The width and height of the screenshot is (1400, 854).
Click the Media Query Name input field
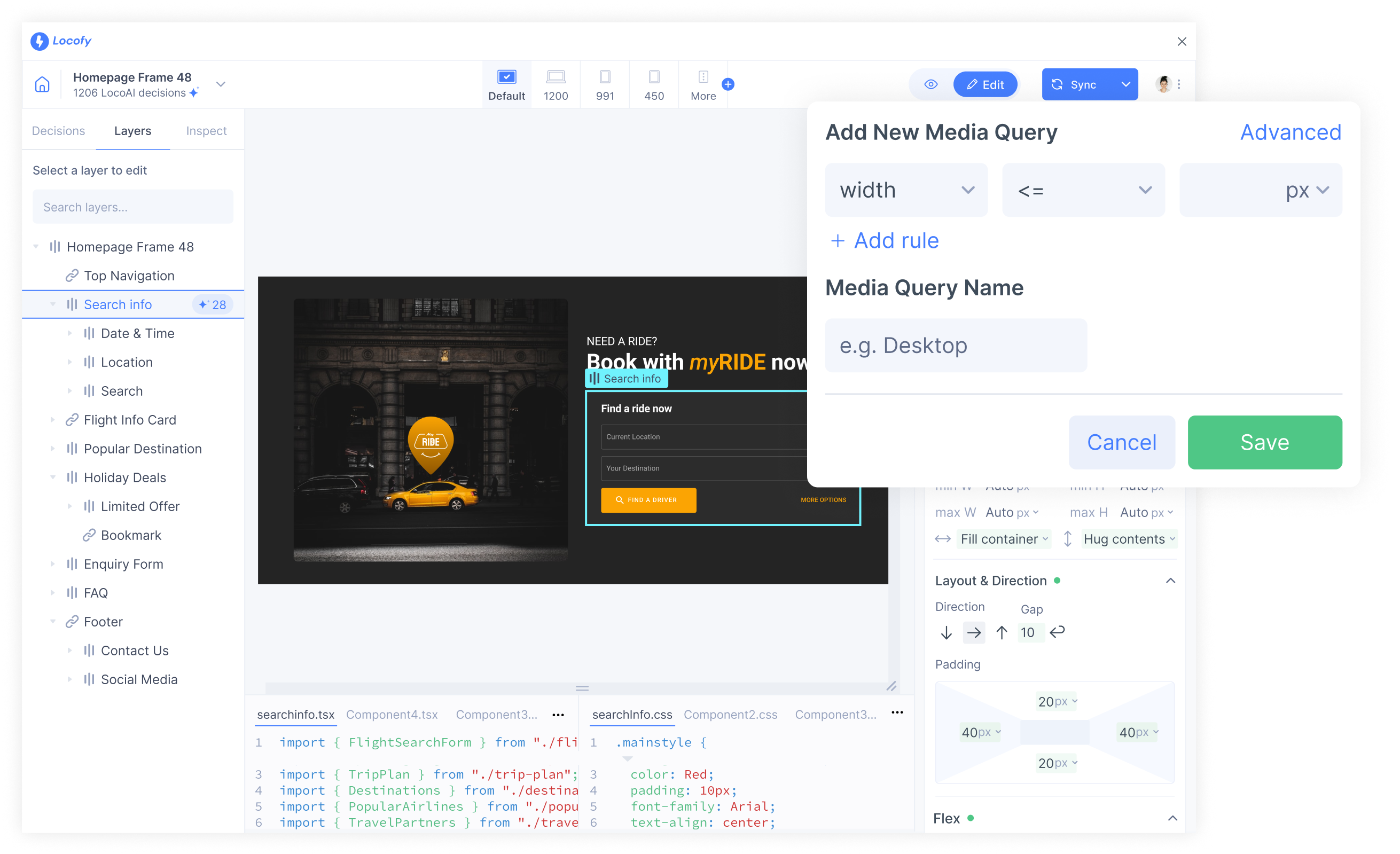[956, 346]
